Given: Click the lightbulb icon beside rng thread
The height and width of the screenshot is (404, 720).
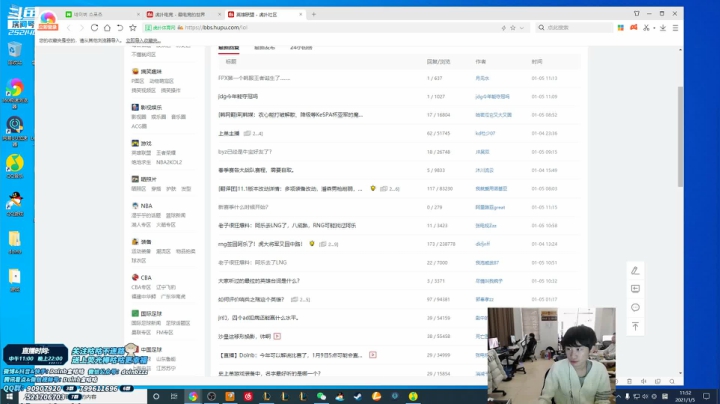Looking at the screenshot, I should (x=312, y=244).
